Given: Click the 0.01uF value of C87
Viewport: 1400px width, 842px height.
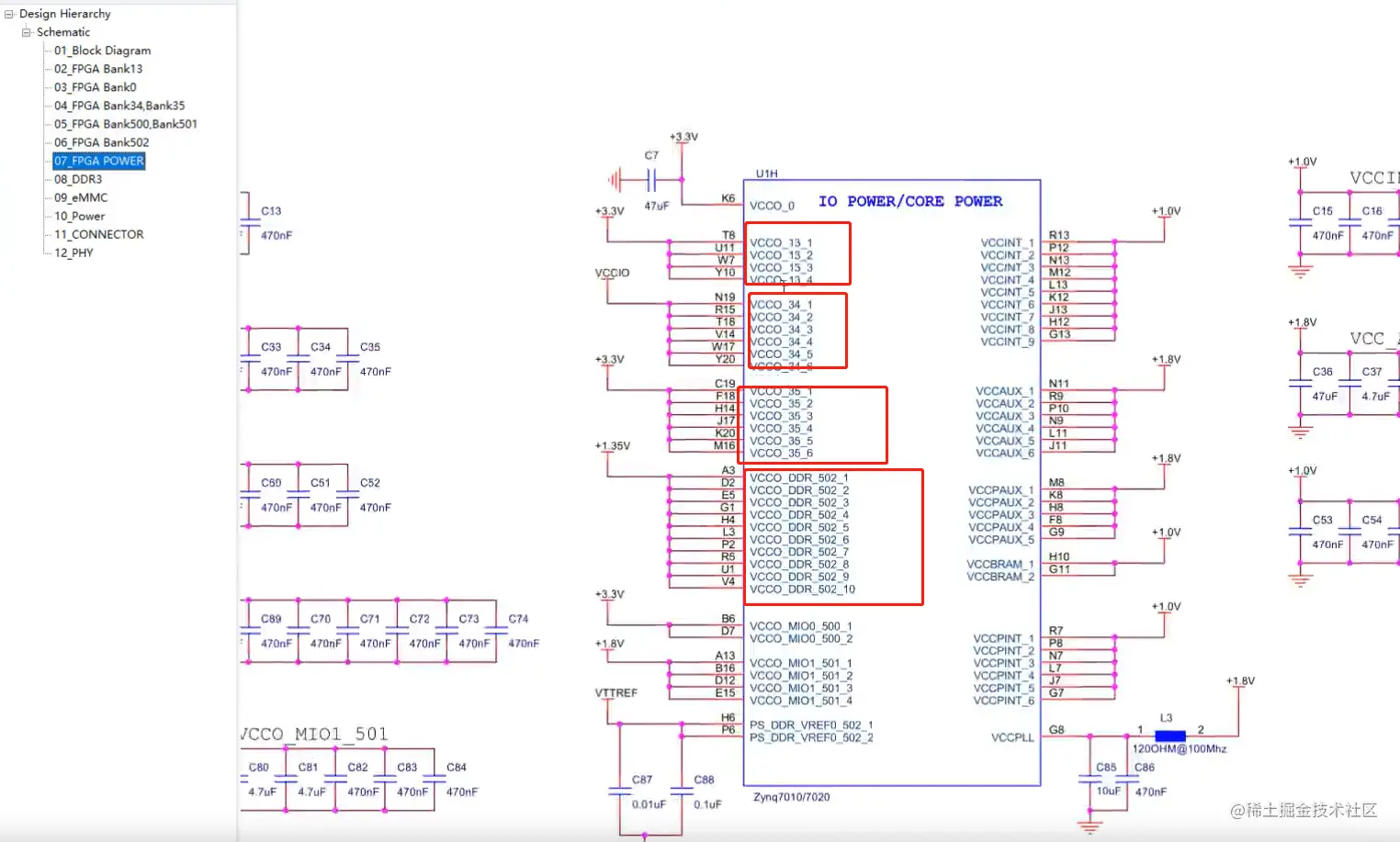Looking at the screenshot, I should click(x=649, y=804).
